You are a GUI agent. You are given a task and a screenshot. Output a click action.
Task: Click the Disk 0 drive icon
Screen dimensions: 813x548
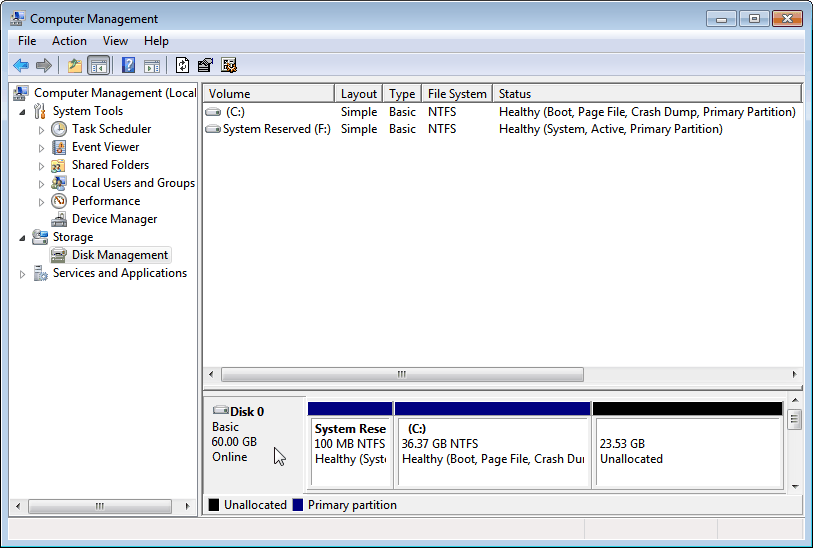(x=221, y=410)
